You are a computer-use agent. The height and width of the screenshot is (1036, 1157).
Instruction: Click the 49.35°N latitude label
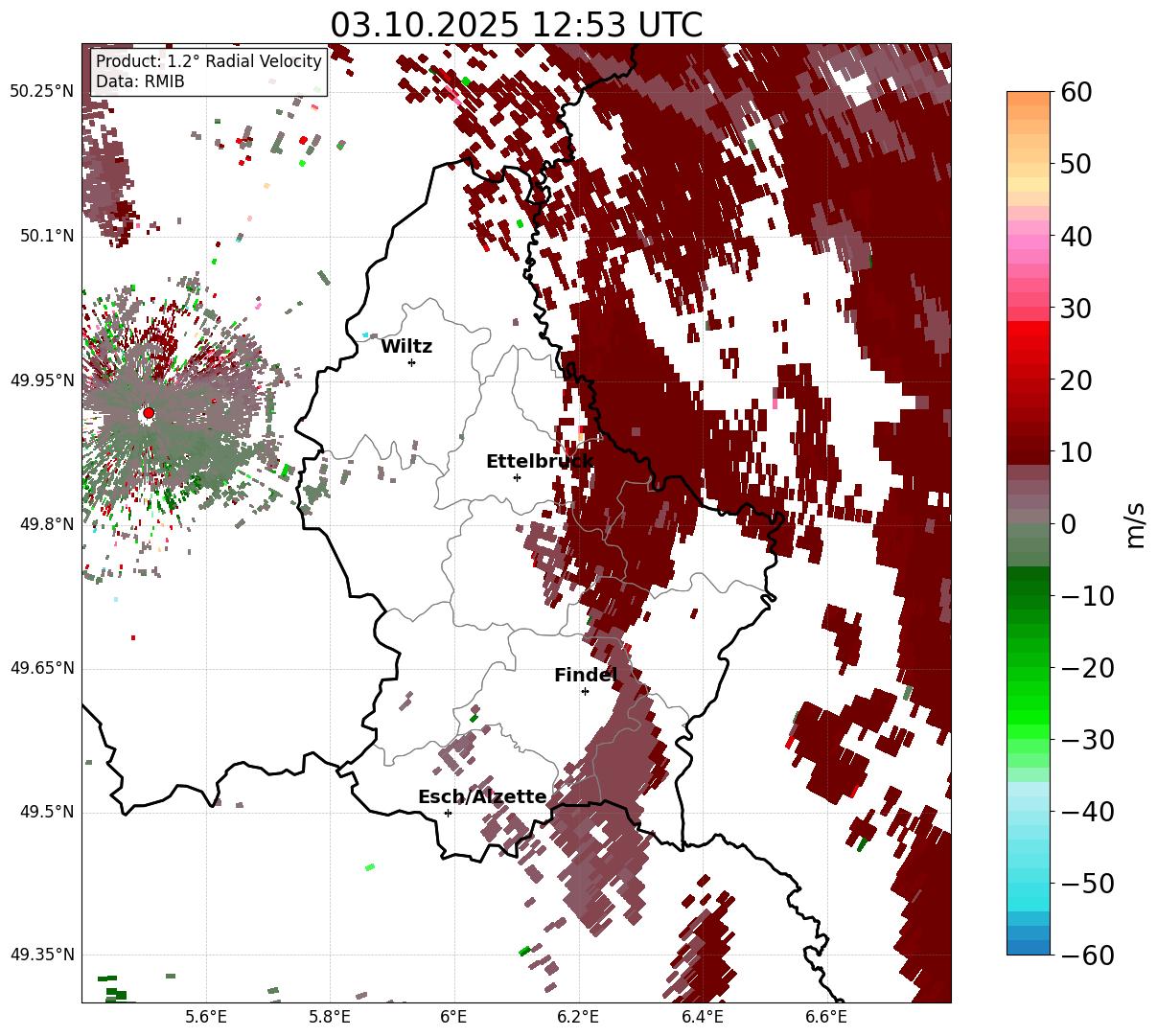[x=41, y=955]
